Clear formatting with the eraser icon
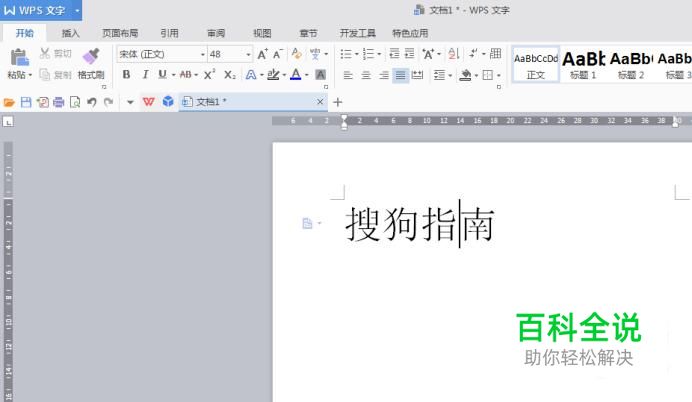The image size is (692, 402). [297, 54]
